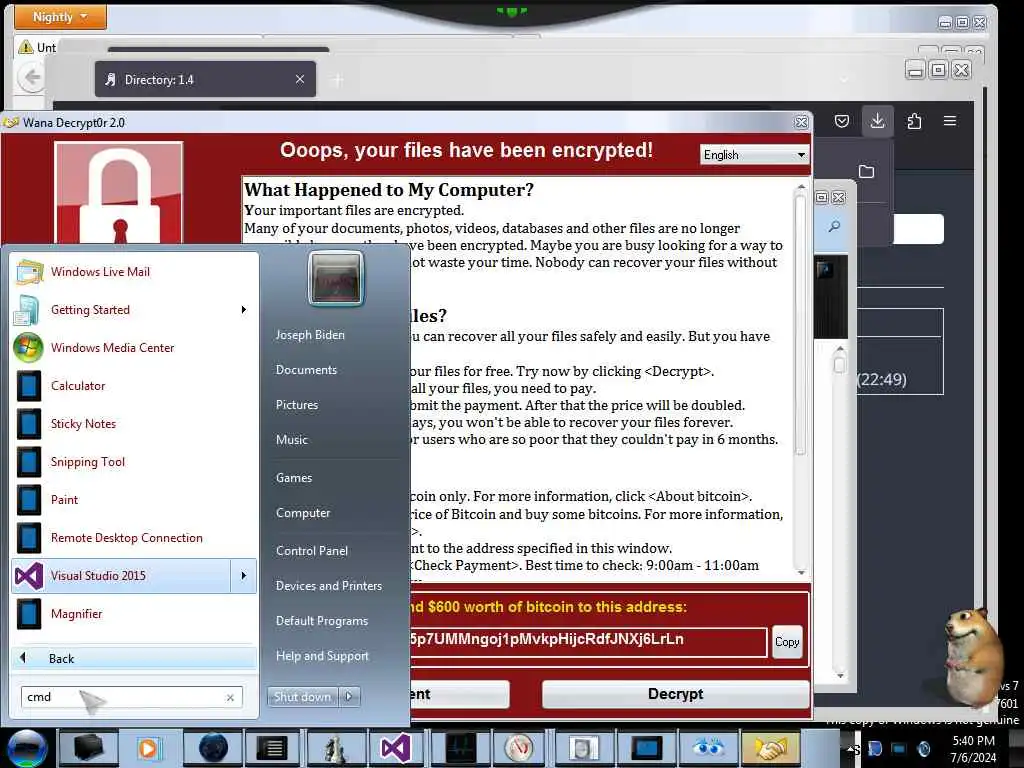Open Pocket save icon in browser toolbar

(x=842, y=121)
